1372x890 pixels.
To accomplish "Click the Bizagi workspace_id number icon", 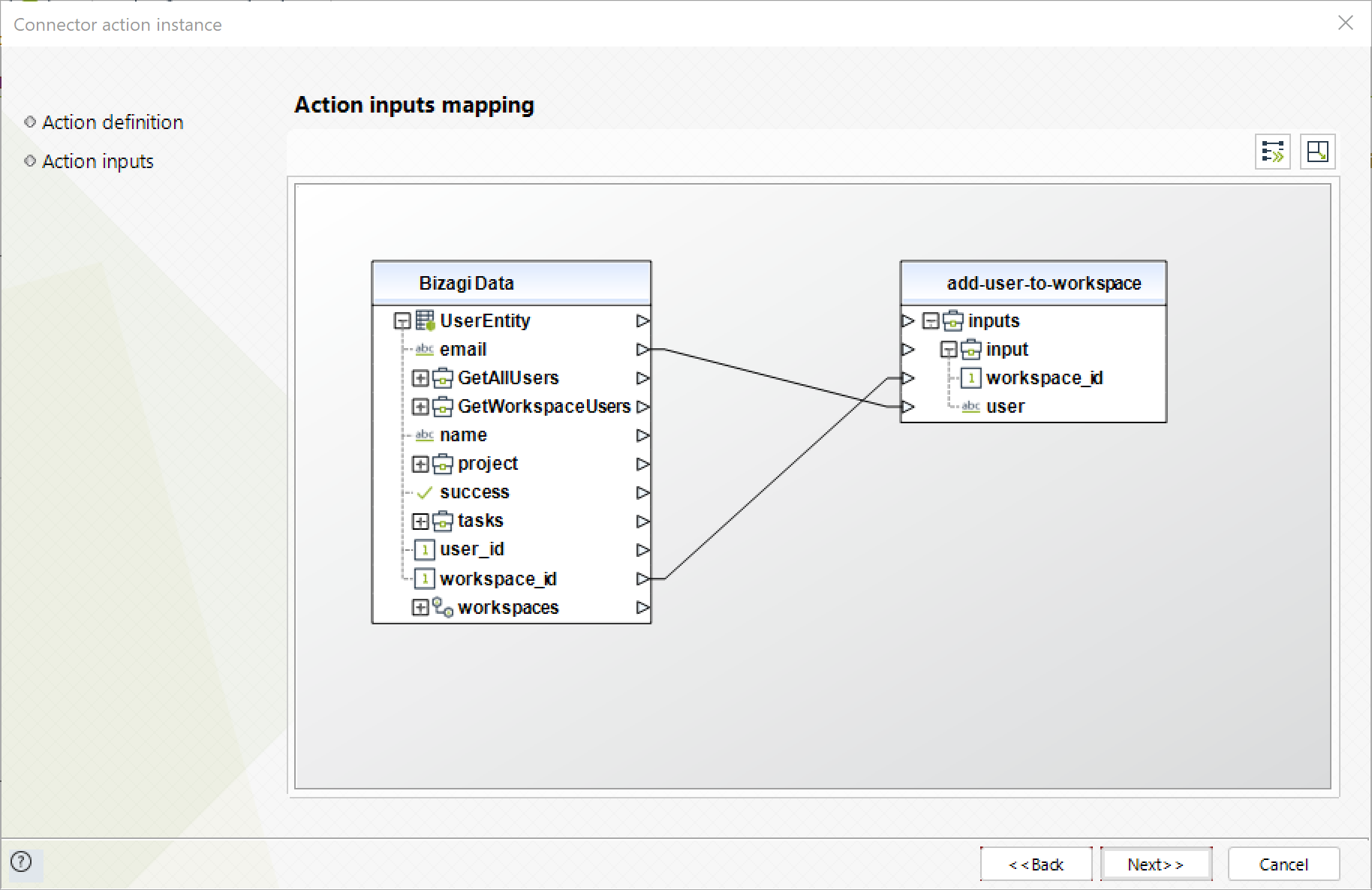I will (x=425, y=579).
